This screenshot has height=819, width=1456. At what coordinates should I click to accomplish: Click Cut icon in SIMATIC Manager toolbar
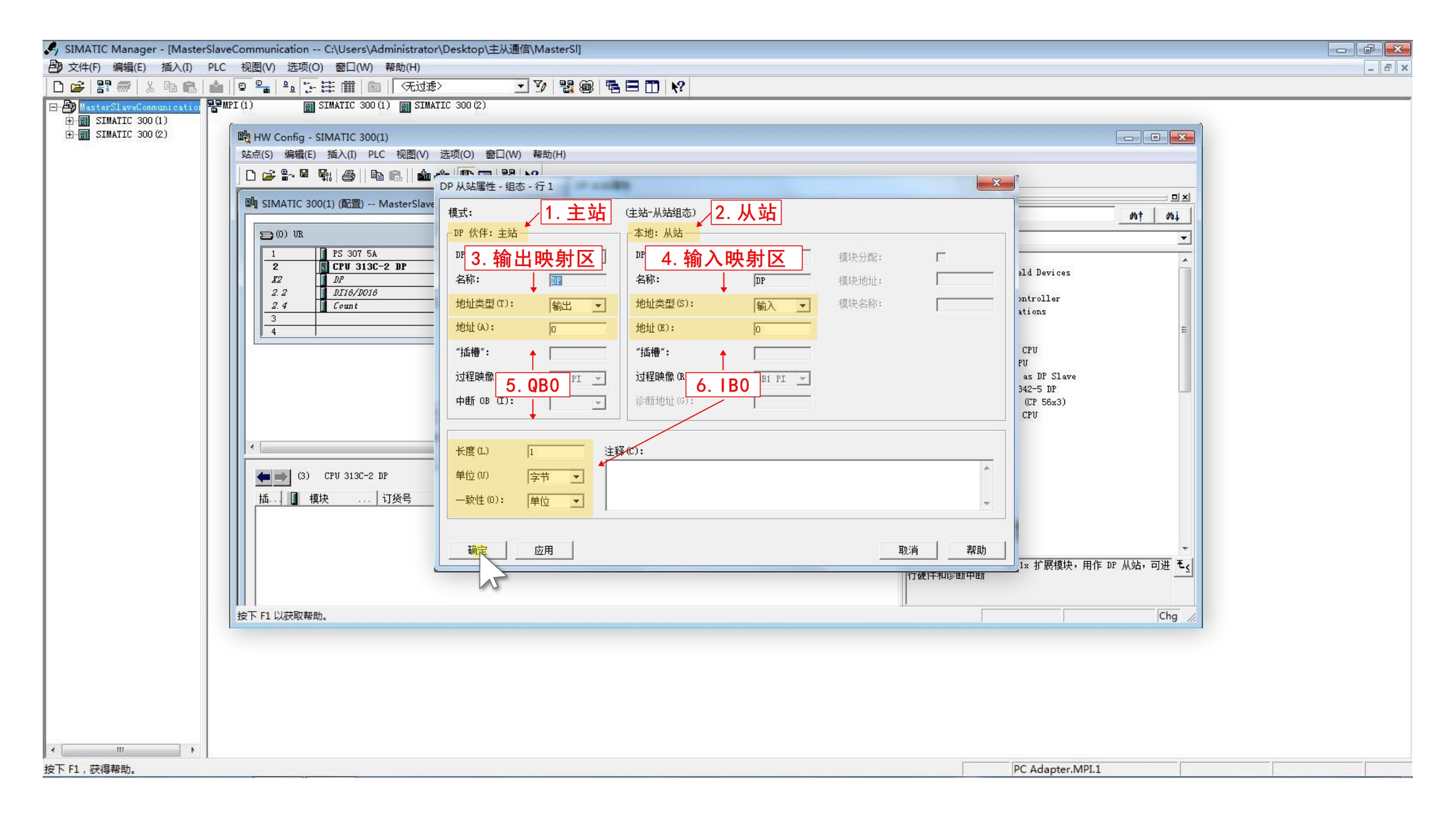(x=150, y=87)
